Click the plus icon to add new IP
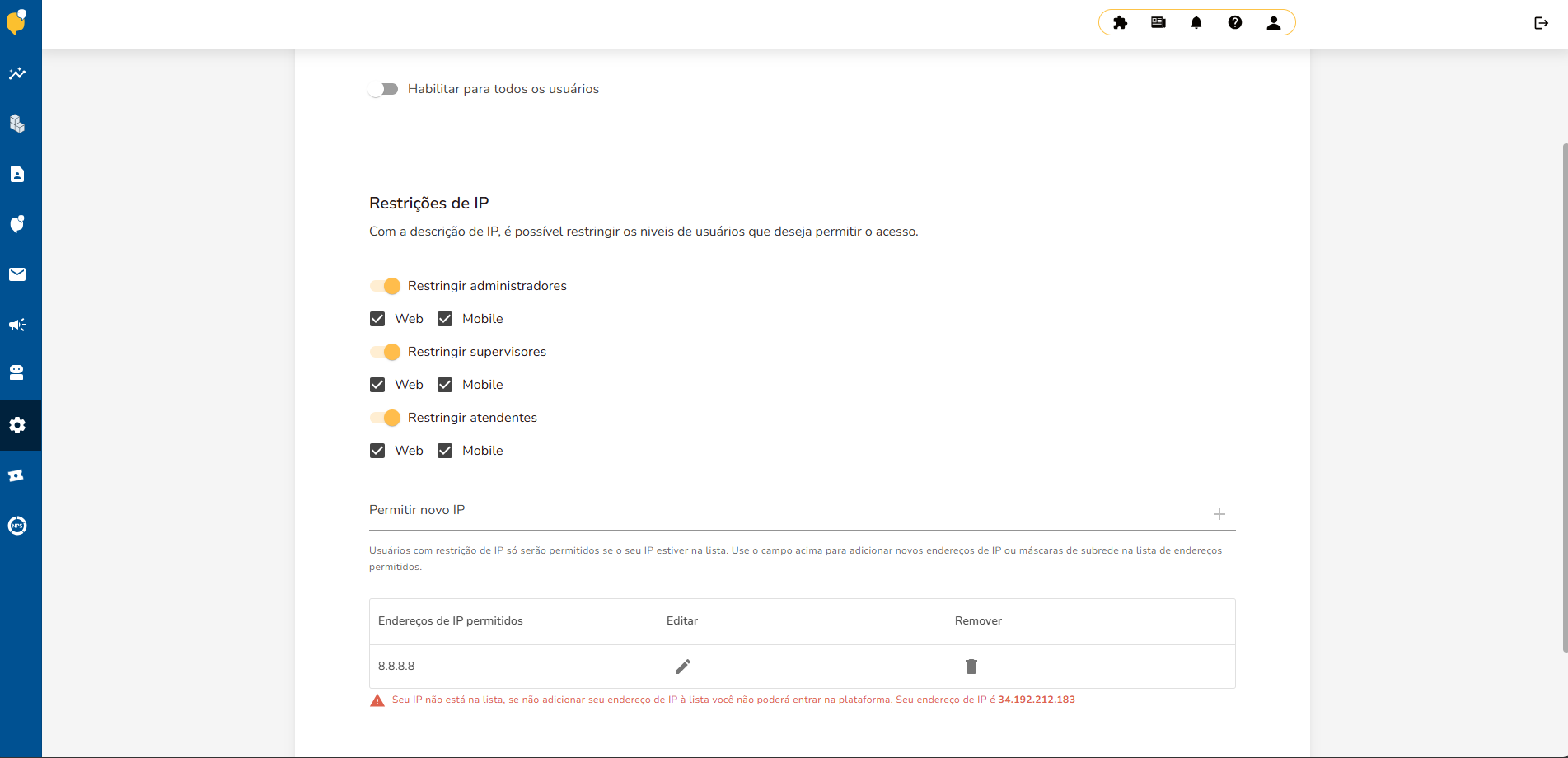 tap(1219, 514)
